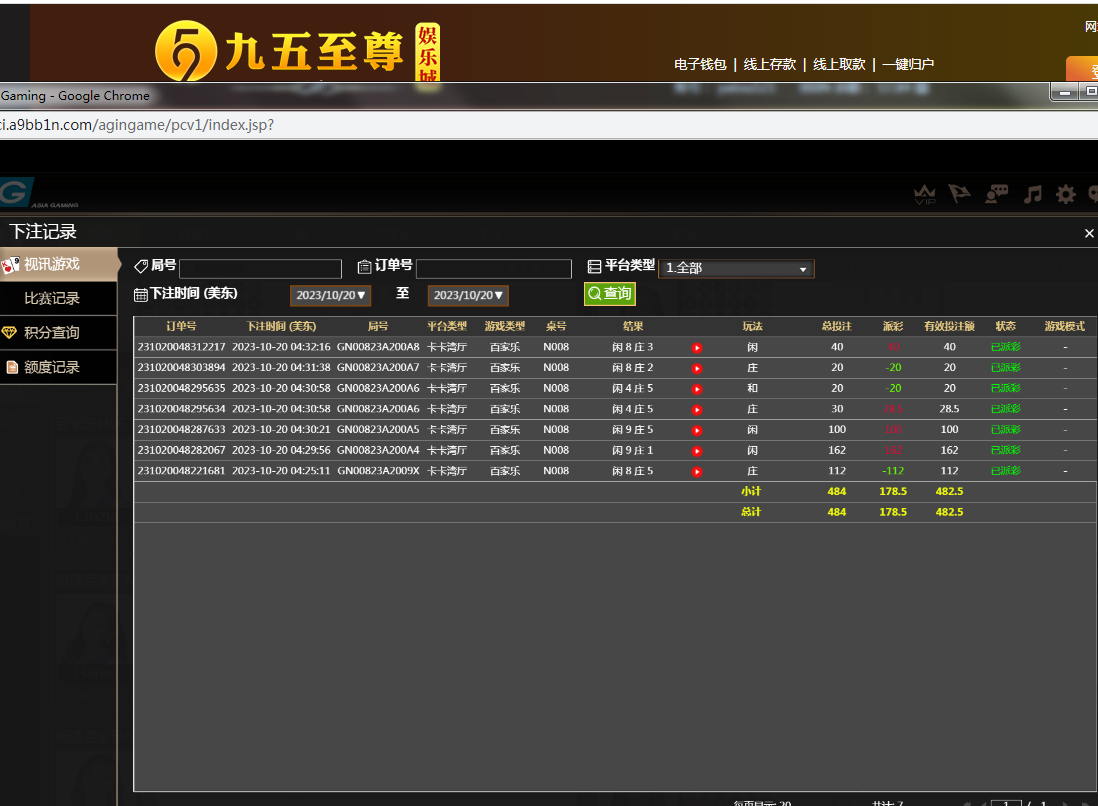Screen dimensions: 1098x806
Task: Open 积分查询 in the sidebar
Action: click(52, 333)
